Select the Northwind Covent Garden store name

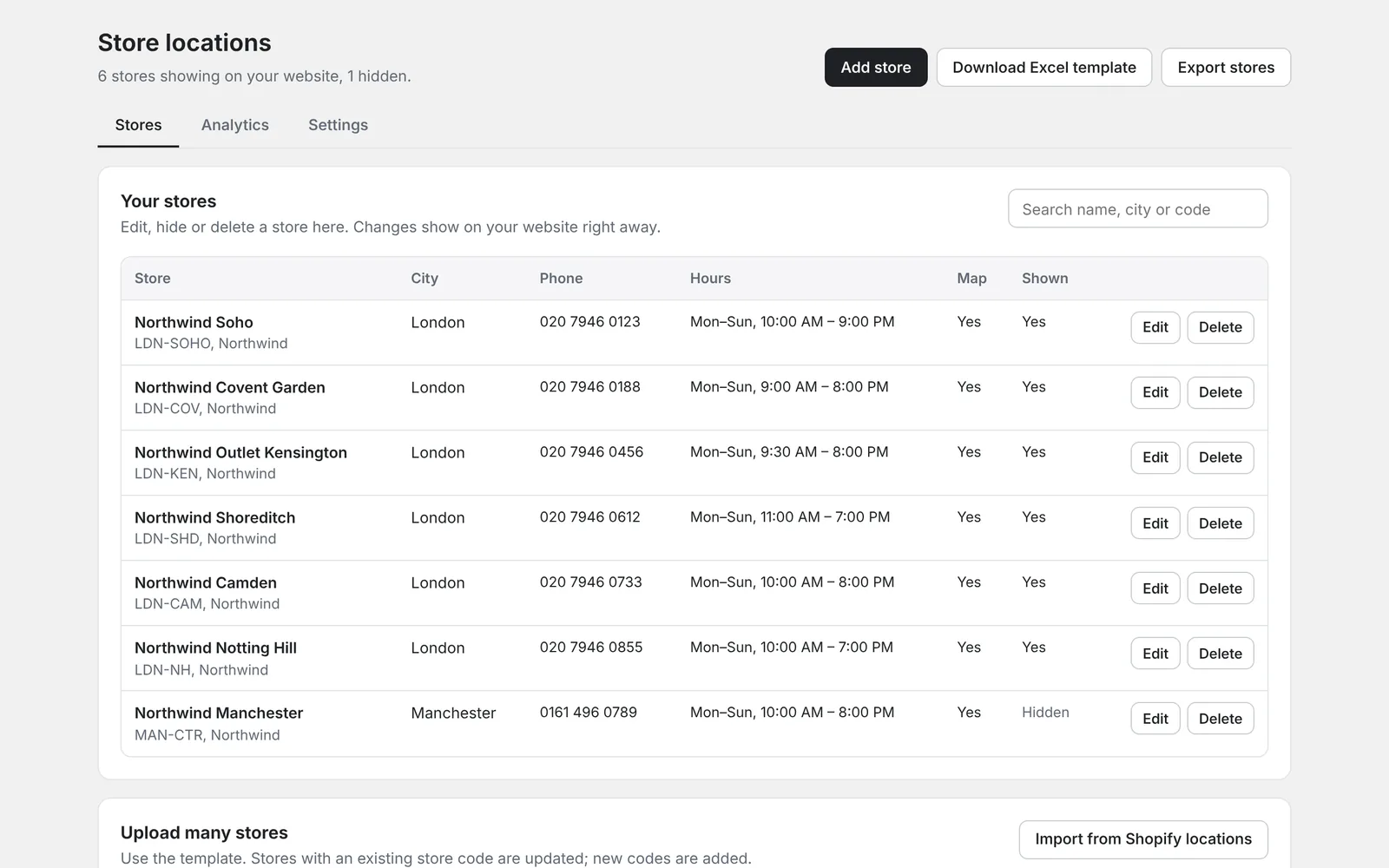230,387
